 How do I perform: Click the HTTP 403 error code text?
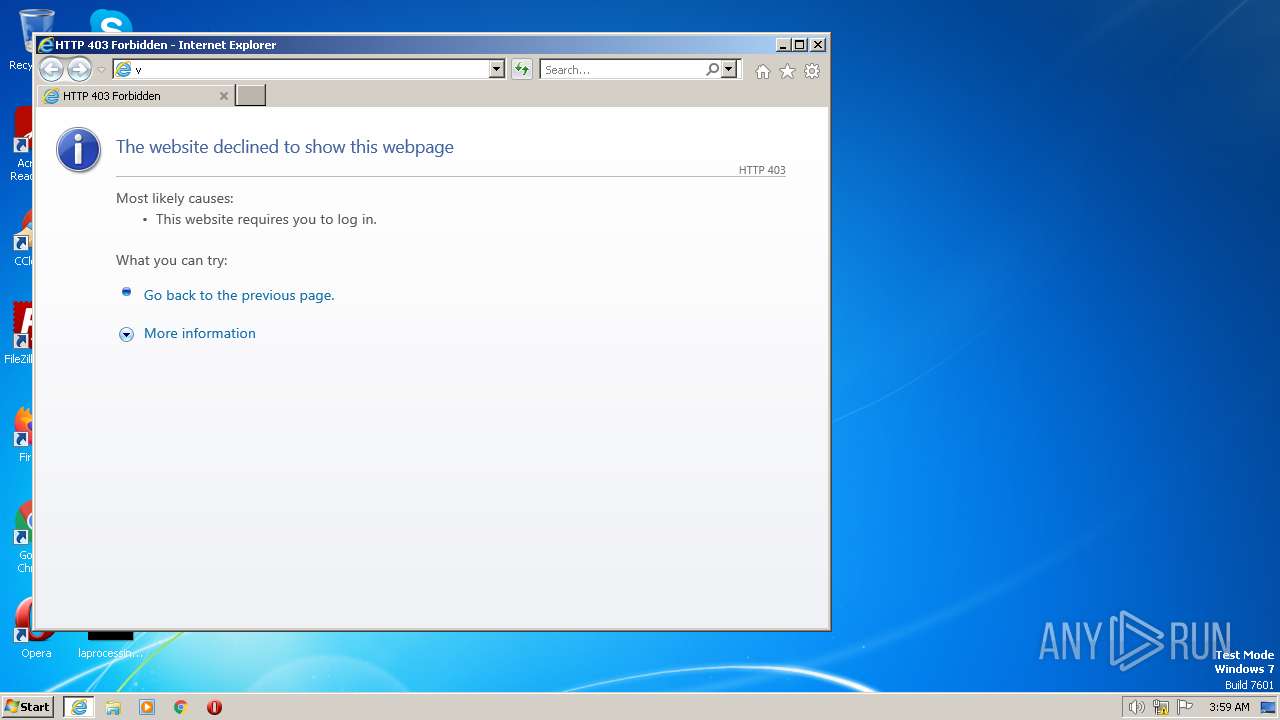point(762,170)
